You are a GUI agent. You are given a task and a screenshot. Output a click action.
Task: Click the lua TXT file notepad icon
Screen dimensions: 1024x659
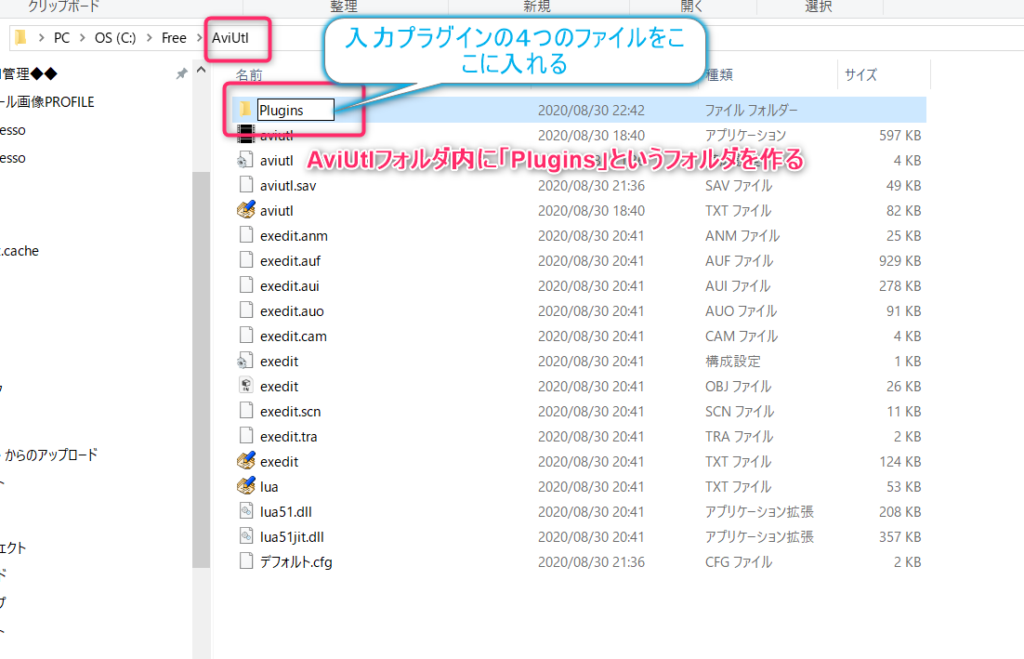(246, 486)
